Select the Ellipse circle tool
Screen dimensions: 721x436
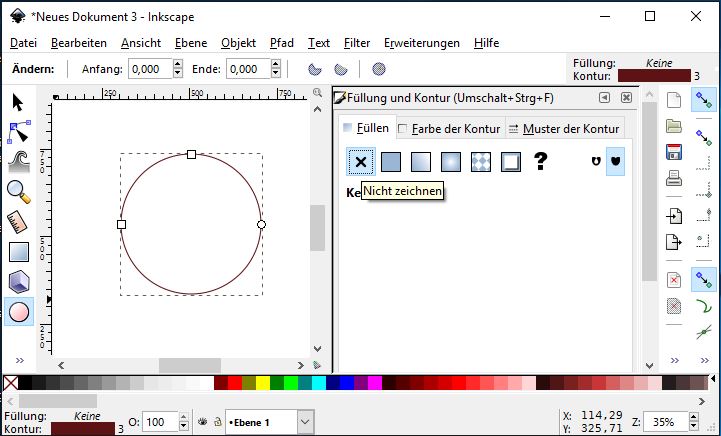pyautogui.click(x=19, y=312)
